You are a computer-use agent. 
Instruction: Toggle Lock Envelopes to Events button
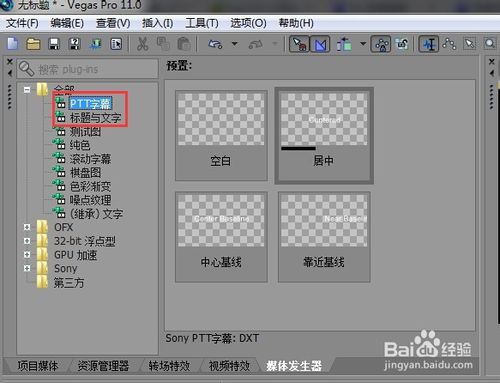pos(381,44)
